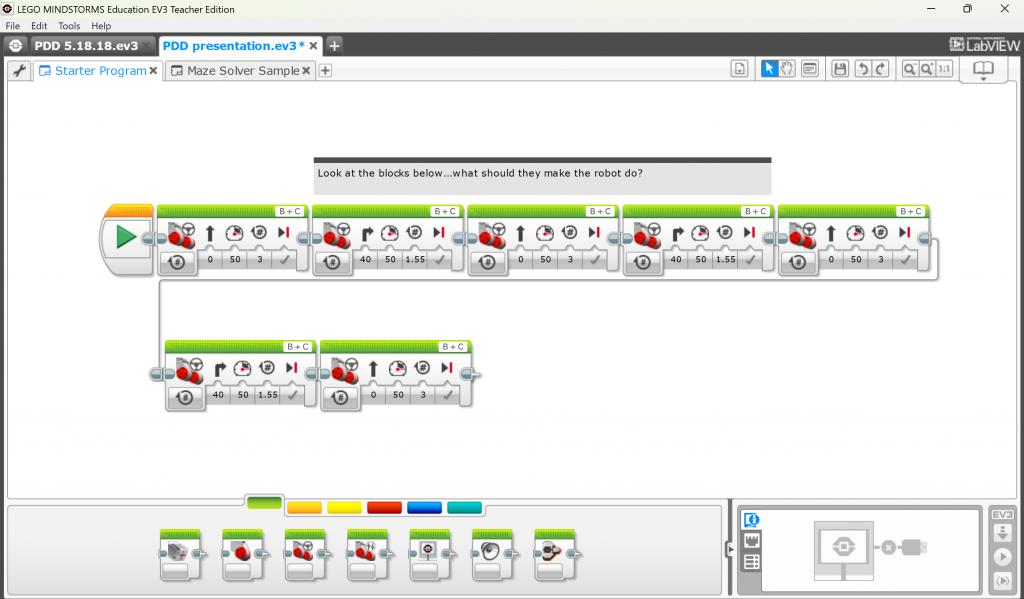
Task: Add a new program with the plus button
Action: 325,71
